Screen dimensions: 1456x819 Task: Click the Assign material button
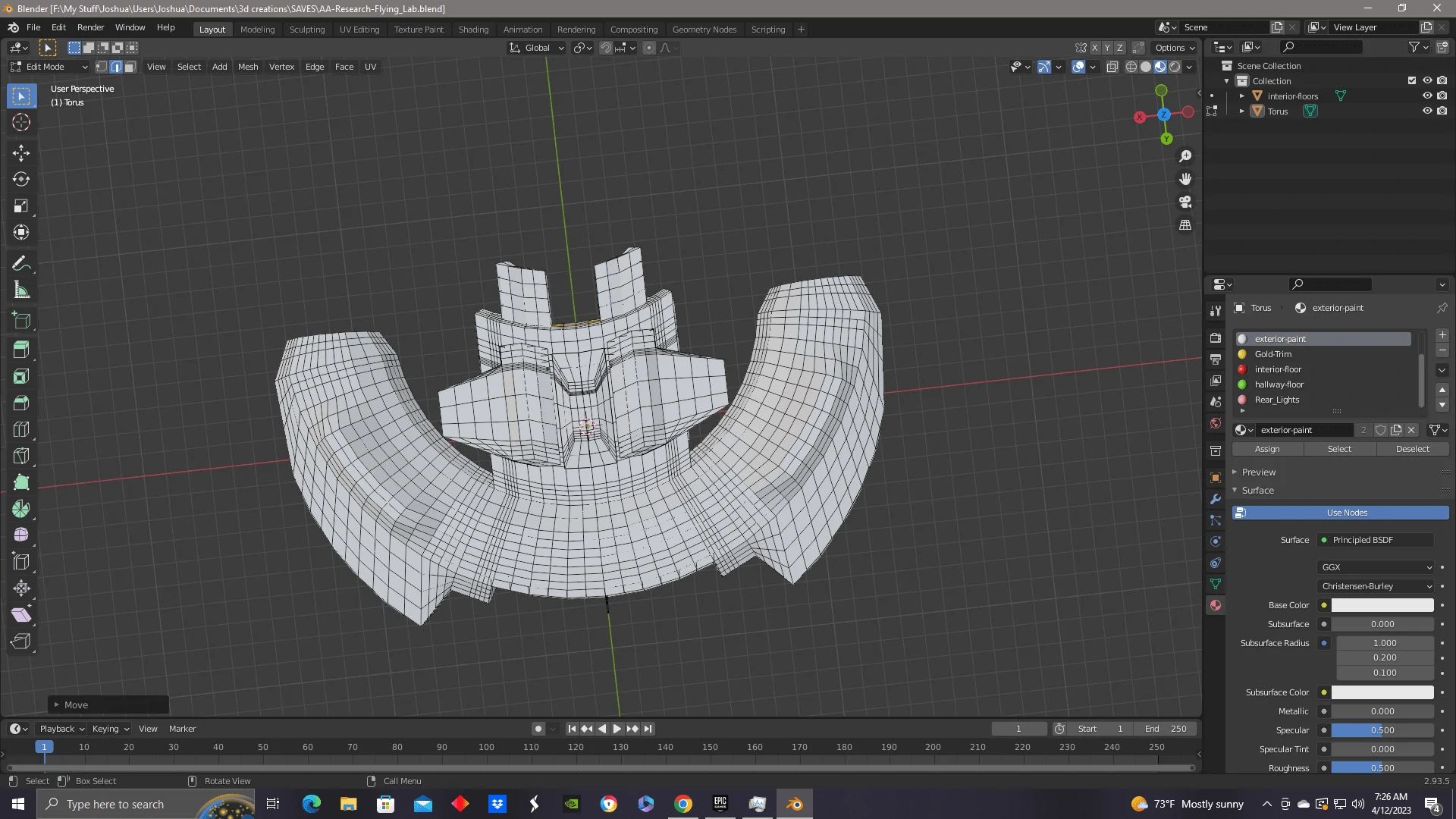pyautogui.click(x=1267, y=449)
